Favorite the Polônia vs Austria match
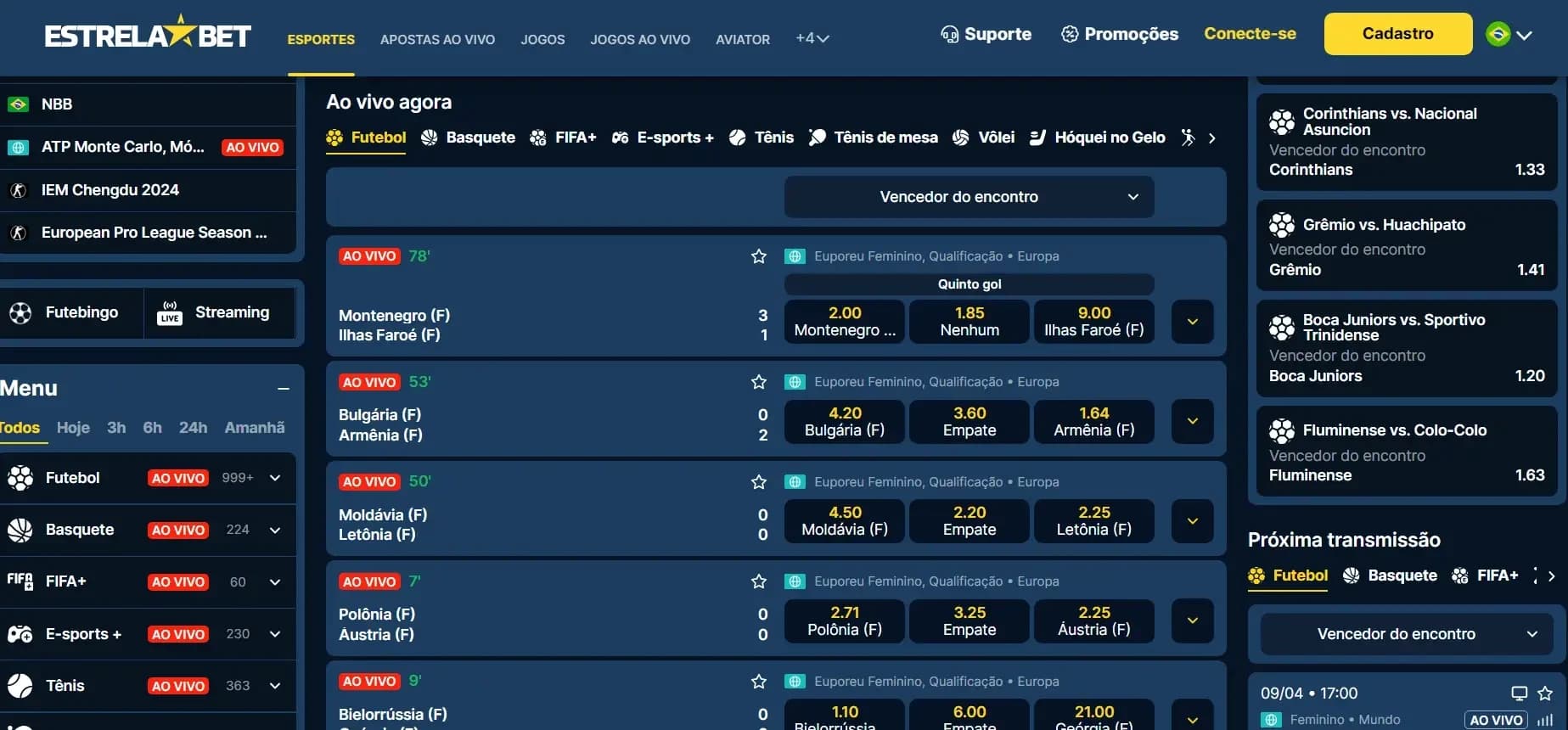The height and width of the screenshot is (730, 1568). pos(759,581)
